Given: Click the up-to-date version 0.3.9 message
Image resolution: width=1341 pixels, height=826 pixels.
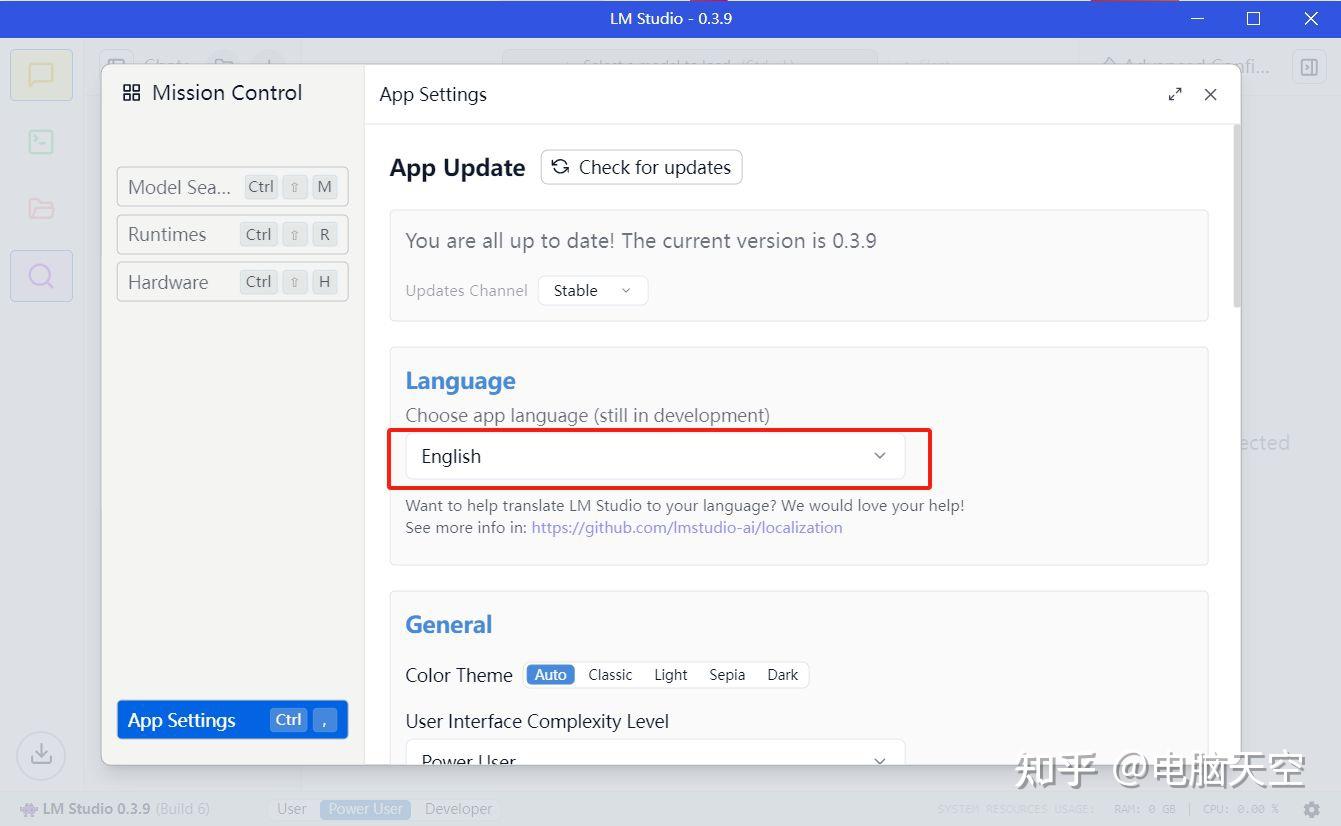Looking at the screenshot, I should coord(641,241).
